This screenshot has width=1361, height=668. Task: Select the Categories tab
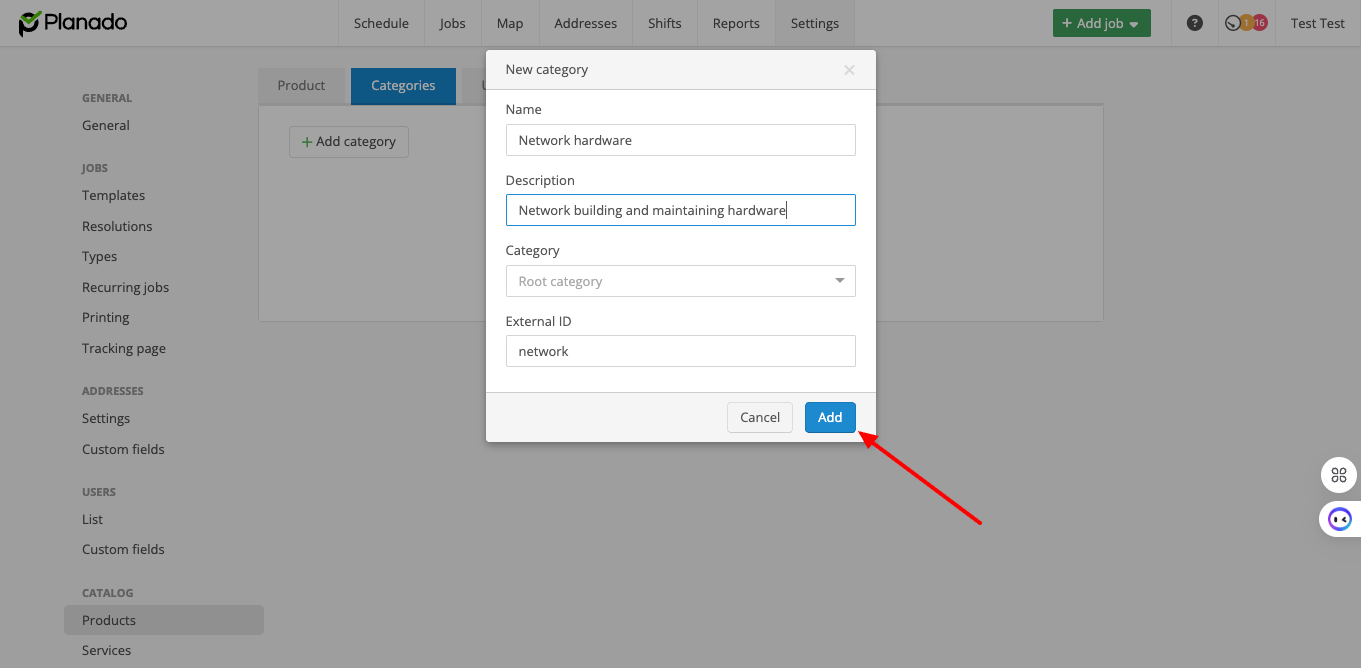click(x=403, y=86)
